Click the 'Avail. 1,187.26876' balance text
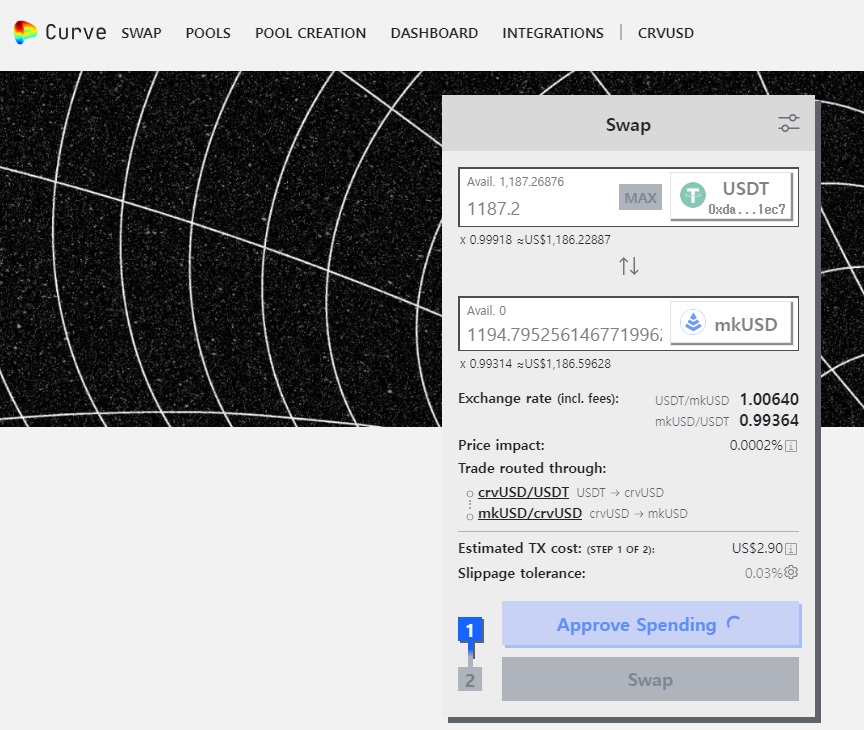Viewport: 864px width, 730px height. (515, 182)
